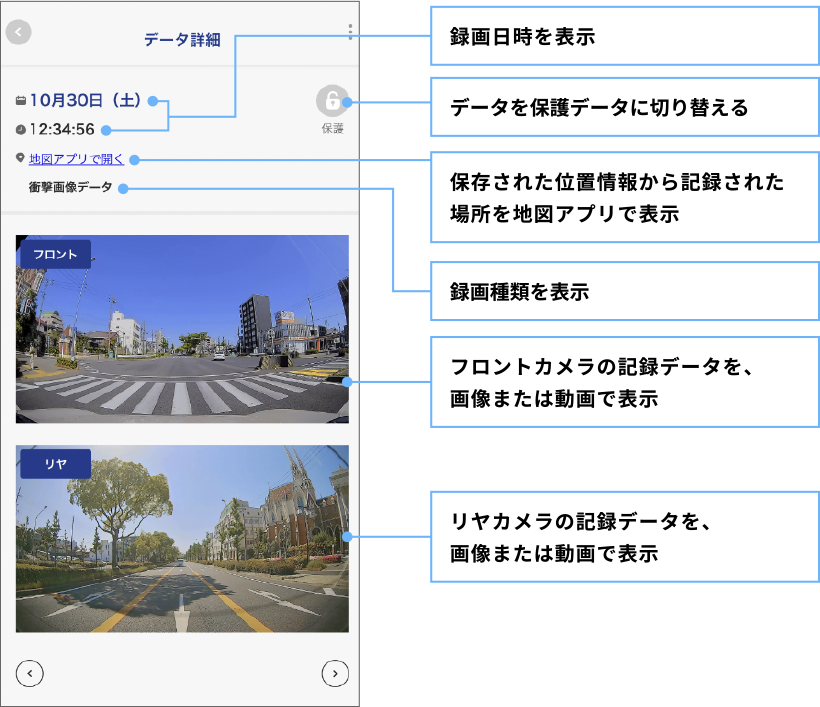Click the map pin icon
820x707 pixels.
tap(20, 157)
